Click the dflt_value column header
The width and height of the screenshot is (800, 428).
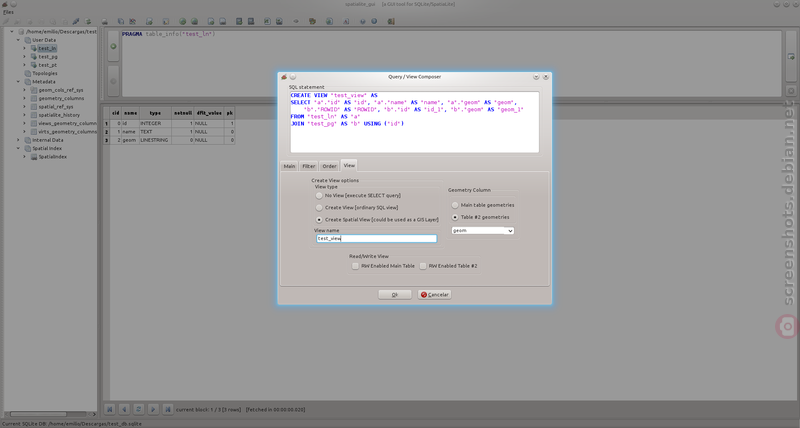click(x=209, y=113)
